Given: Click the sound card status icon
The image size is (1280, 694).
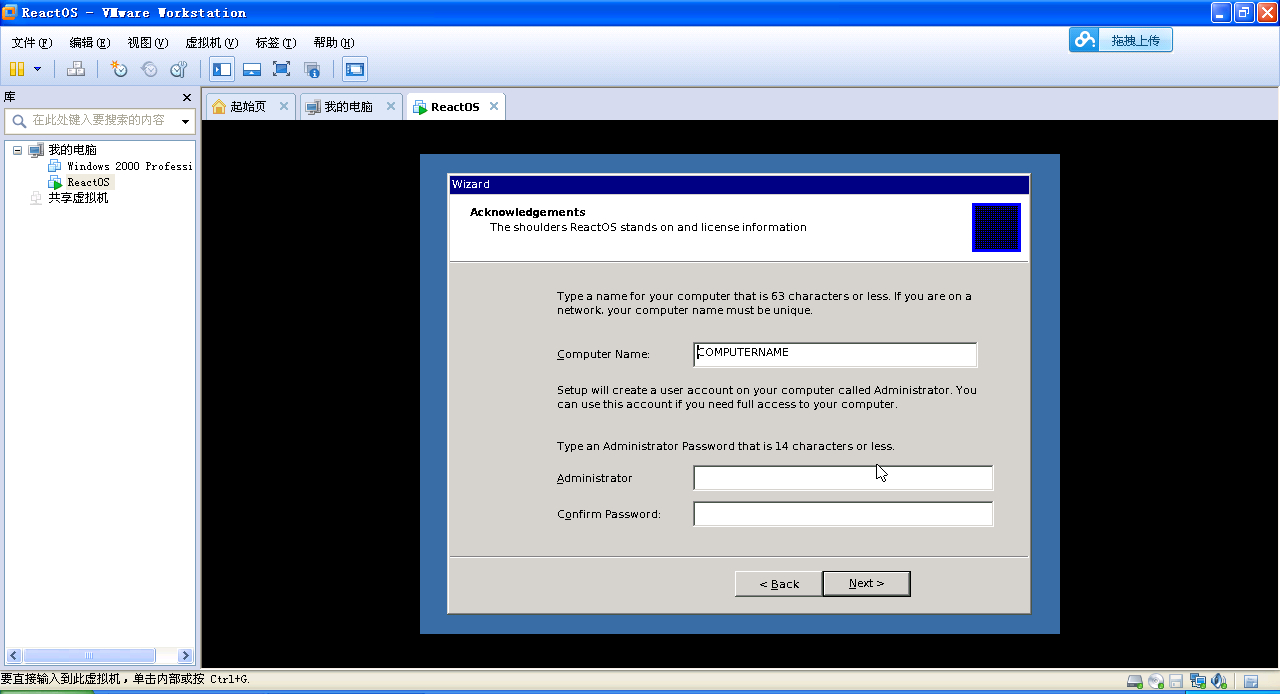Looking at the screenshot, I should (1219, 682).
